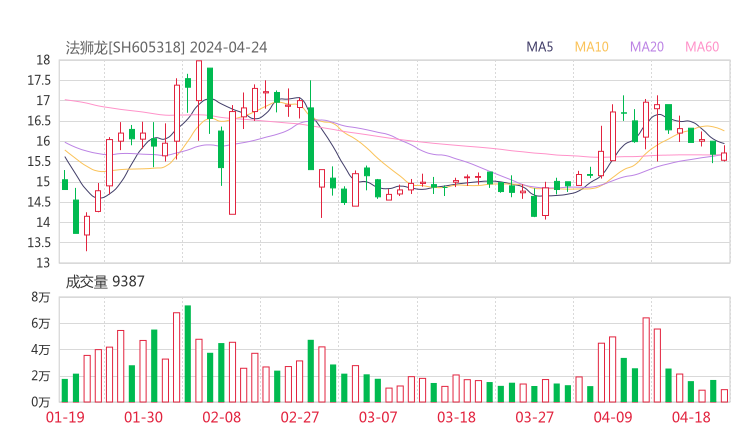Select the last red volume bar

click(724, 396)
